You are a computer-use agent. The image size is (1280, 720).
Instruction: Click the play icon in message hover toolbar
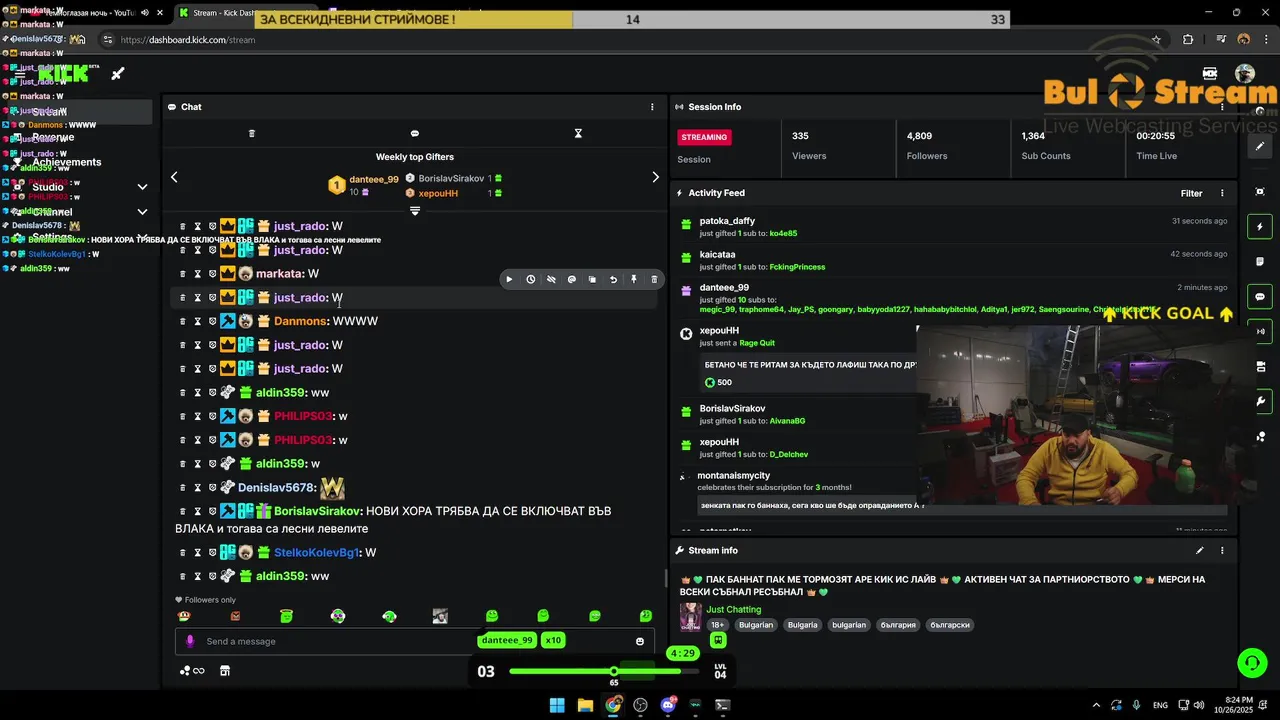509,280
